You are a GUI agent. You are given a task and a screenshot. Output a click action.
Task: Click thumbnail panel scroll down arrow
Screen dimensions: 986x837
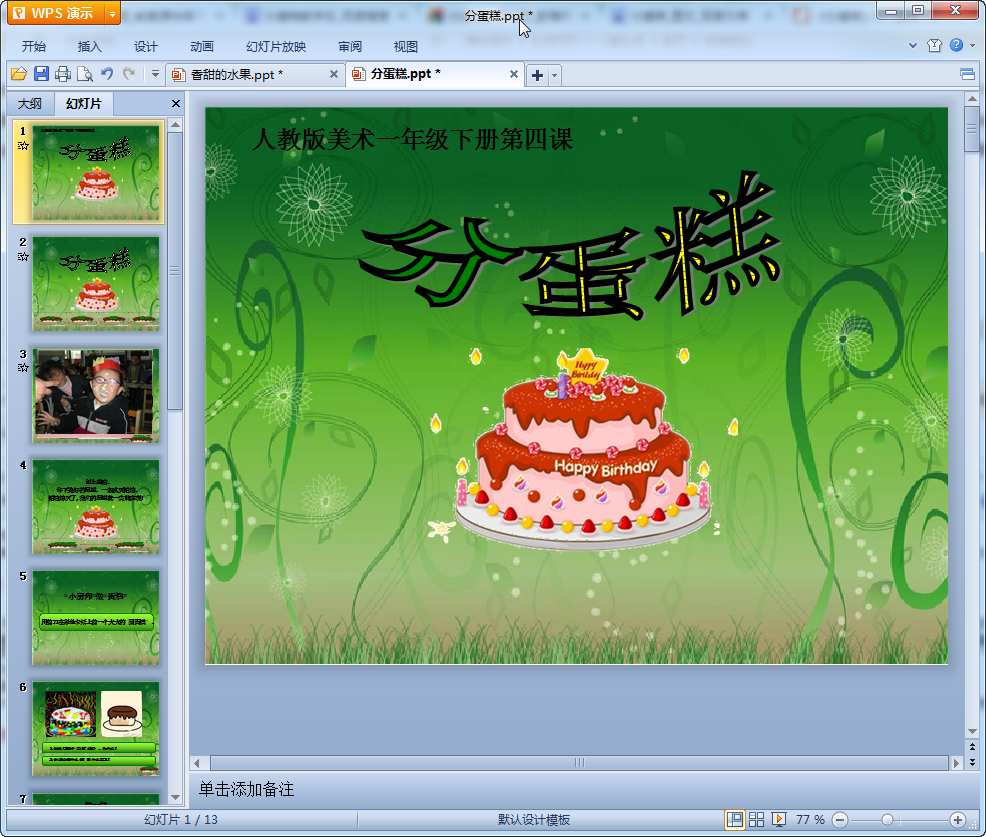175,797
